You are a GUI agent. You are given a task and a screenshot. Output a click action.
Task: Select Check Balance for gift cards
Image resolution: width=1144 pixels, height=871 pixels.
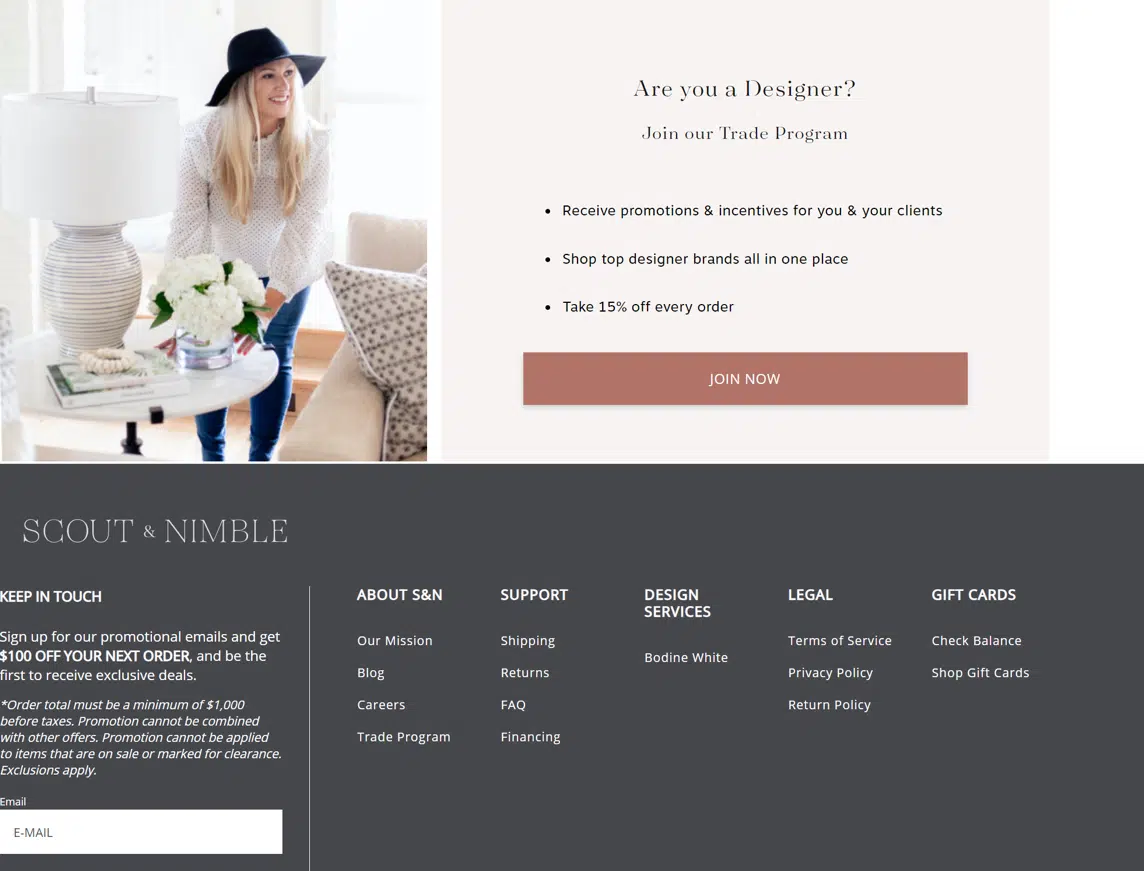[x=976, y=640]
